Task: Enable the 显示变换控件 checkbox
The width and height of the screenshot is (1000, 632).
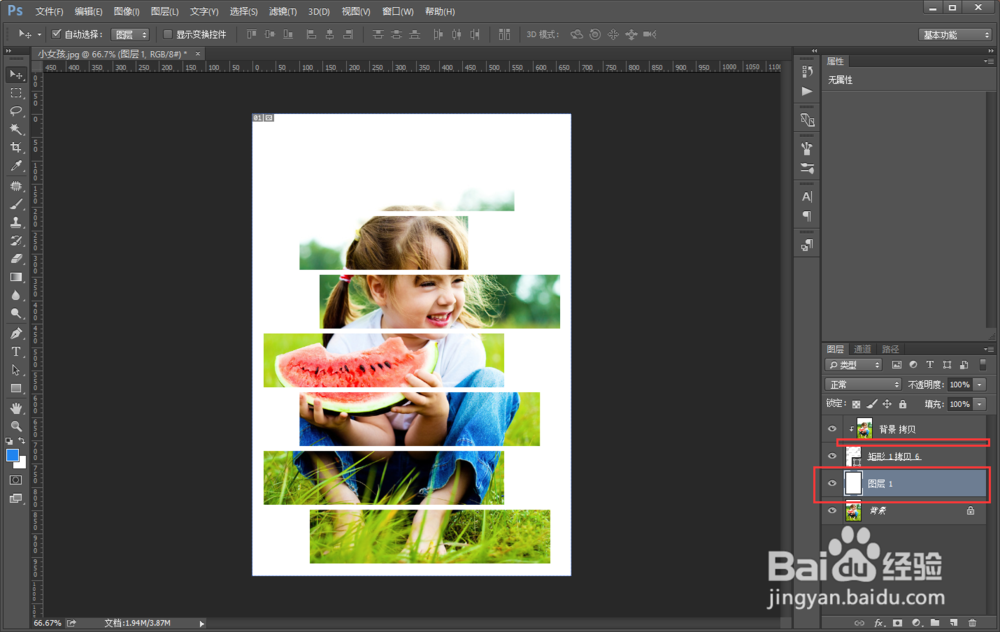Action: [168, 34]
